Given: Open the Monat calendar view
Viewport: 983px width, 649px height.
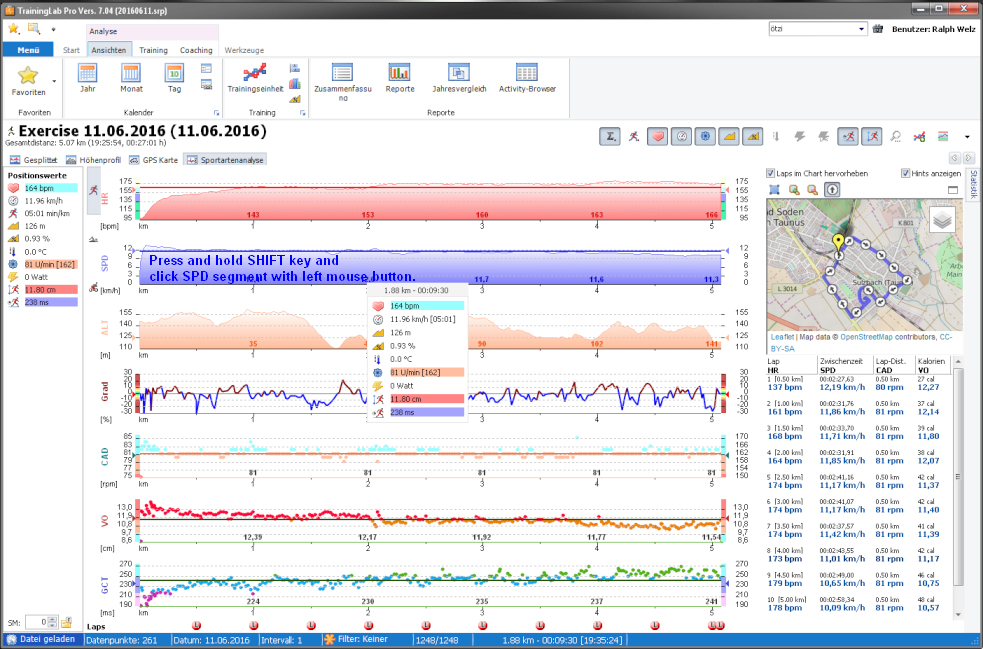Looking at the screenshot, I should pyautogui.click(x=131, y=78).
